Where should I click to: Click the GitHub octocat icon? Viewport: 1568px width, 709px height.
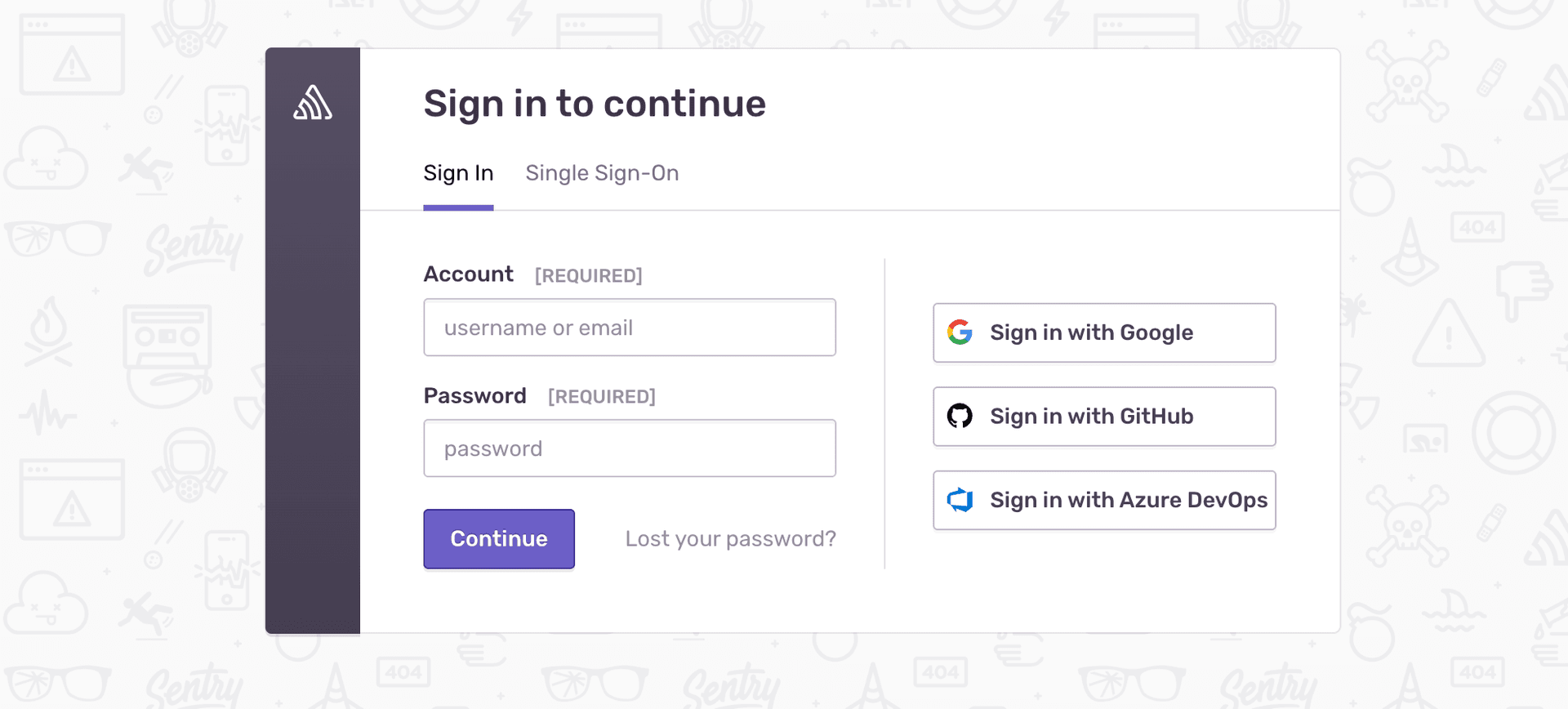point(960,416)
